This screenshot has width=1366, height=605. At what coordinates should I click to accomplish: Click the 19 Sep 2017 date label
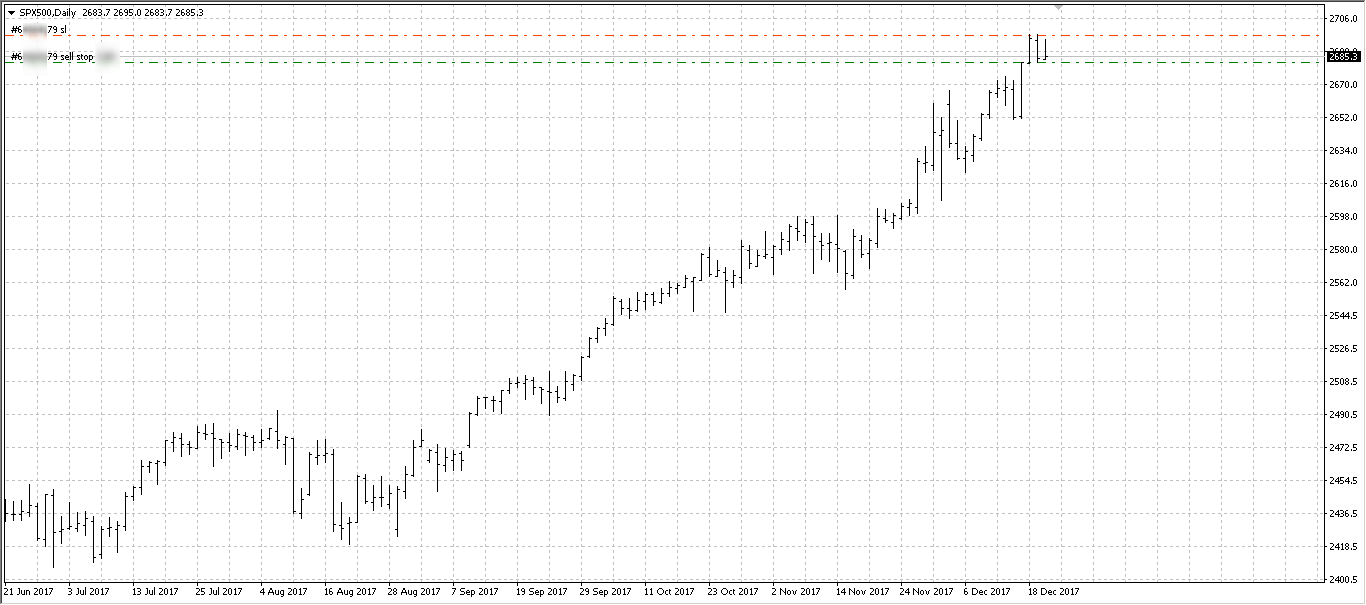click(x=541, y=592)
